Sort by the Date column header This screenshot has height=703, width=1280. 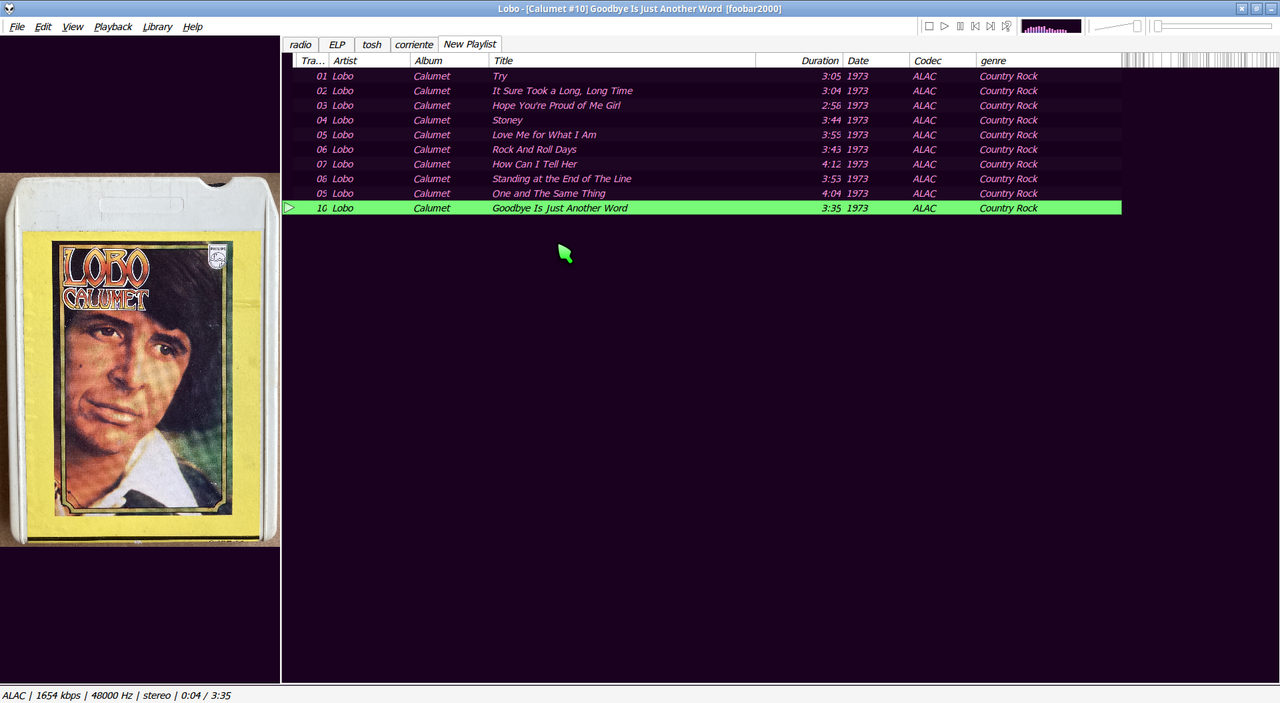coord(876,61)
